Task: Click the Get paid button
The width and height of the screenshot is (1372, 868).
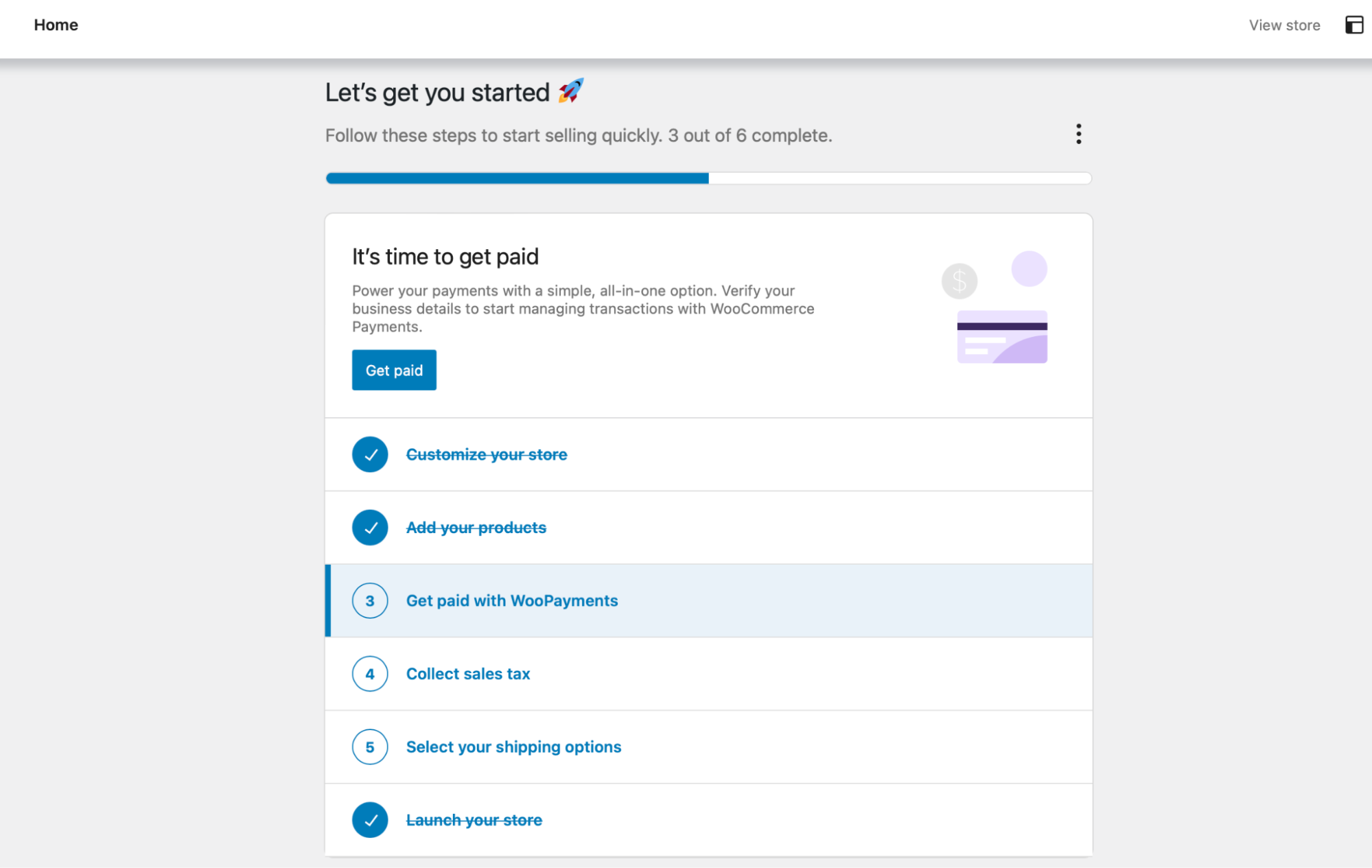Action: [x=394, y=371]
